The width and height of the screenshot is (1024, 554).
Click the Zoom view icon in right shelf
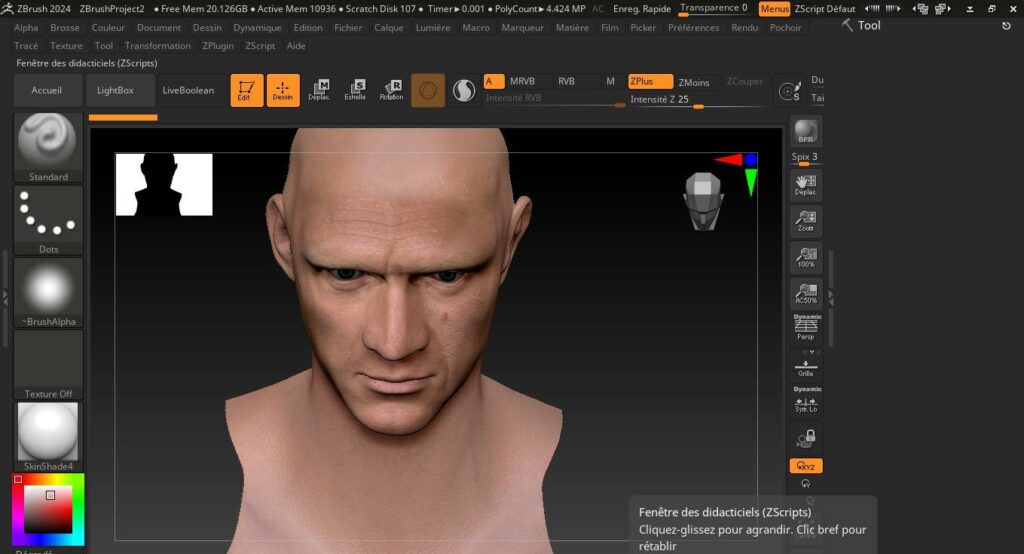[x=805, y=221]
